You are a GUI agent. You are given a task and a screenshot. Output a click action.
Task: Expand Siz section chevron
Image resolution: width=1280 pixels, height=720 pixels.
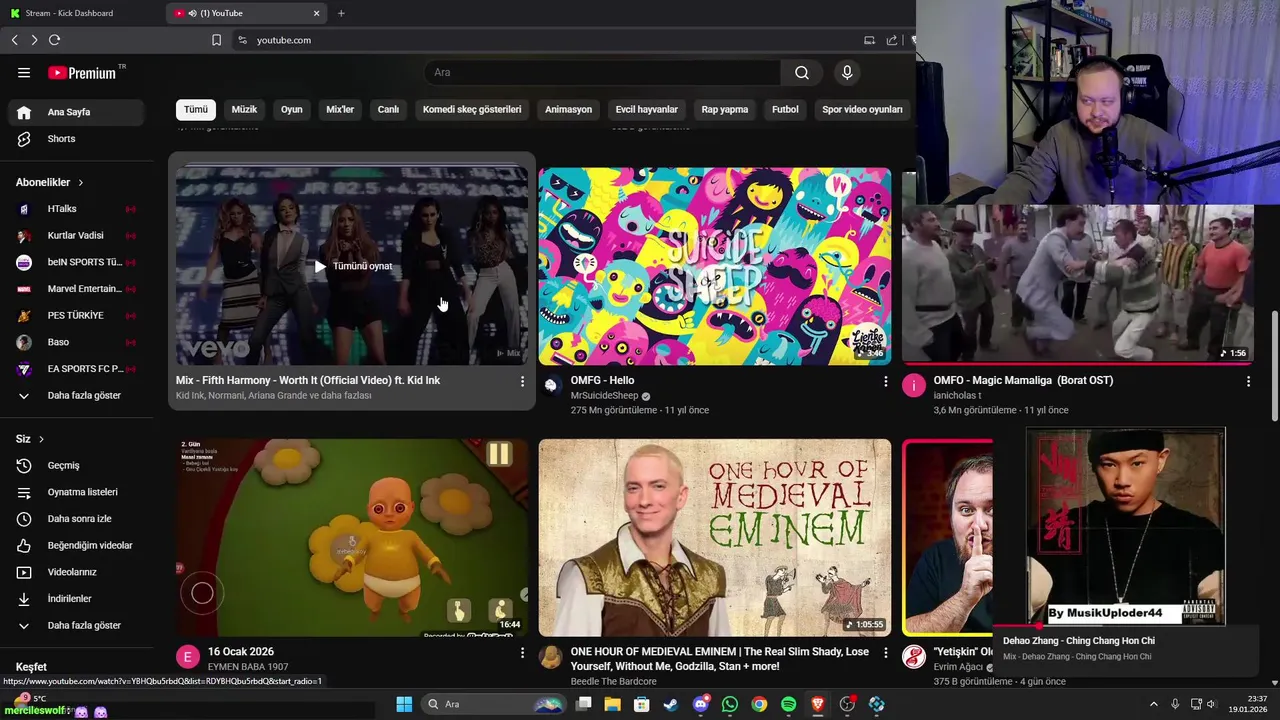tap(41, 439)
